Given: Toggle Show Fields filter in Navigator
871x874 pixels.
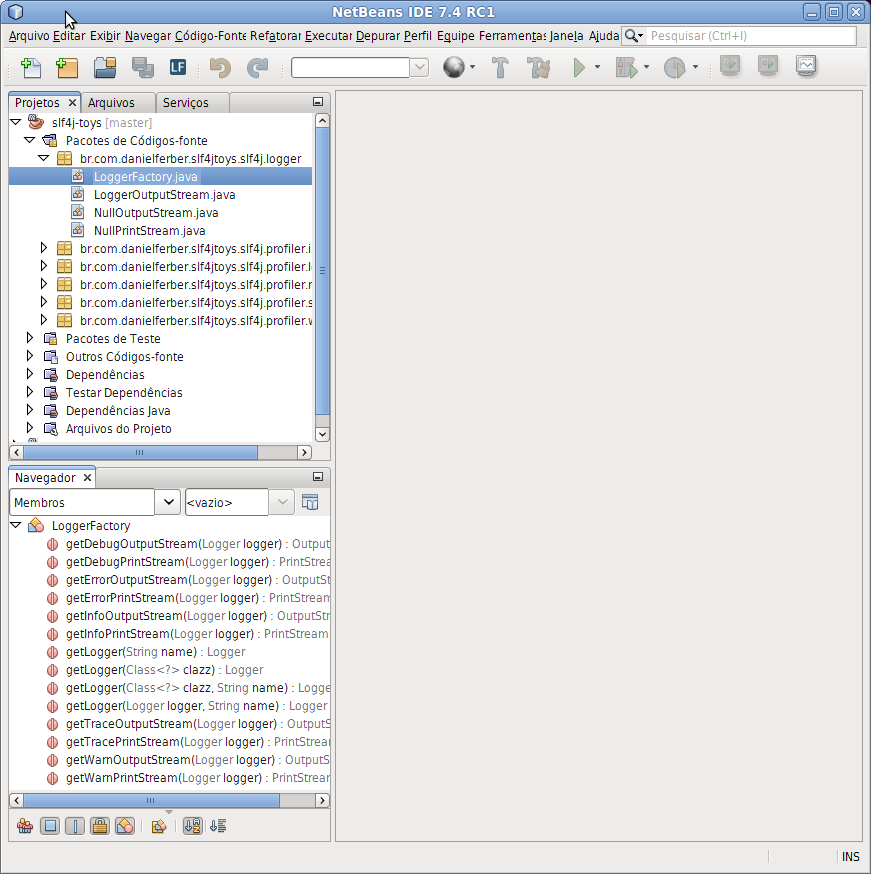Looking at the screenshot, I should point(50,826).
